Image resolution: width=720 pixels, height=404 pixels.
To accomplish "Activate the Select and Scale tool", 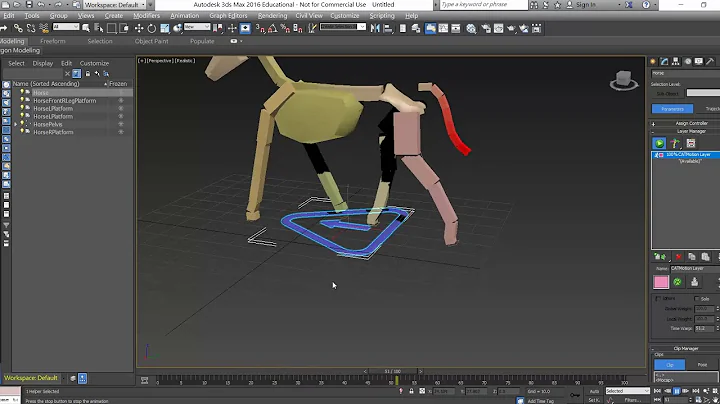I will click(165, 28).
